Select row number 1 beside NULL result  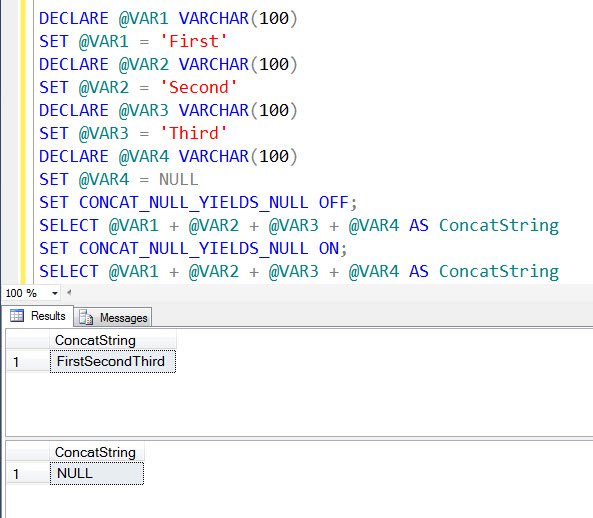click(28, 474)
